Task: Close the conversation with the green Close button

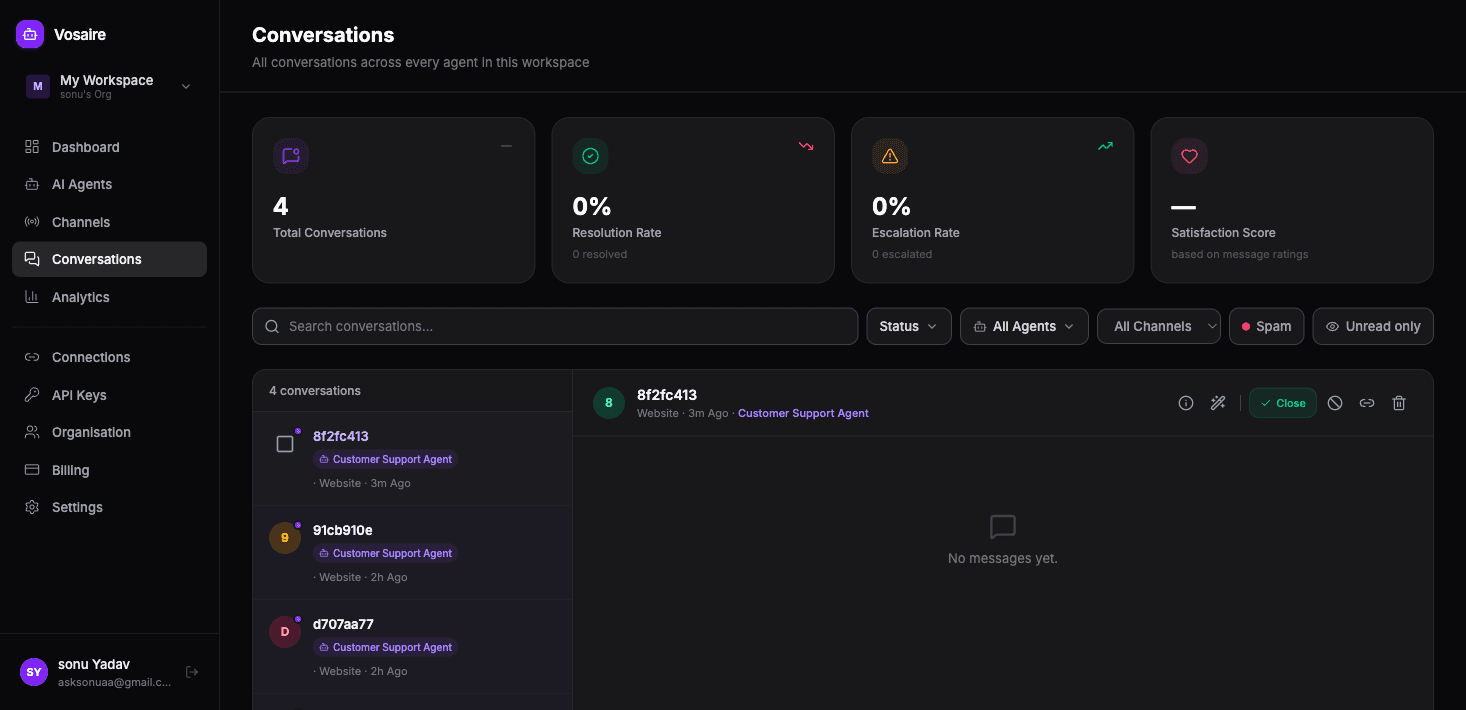Action: click(1283, 403)
